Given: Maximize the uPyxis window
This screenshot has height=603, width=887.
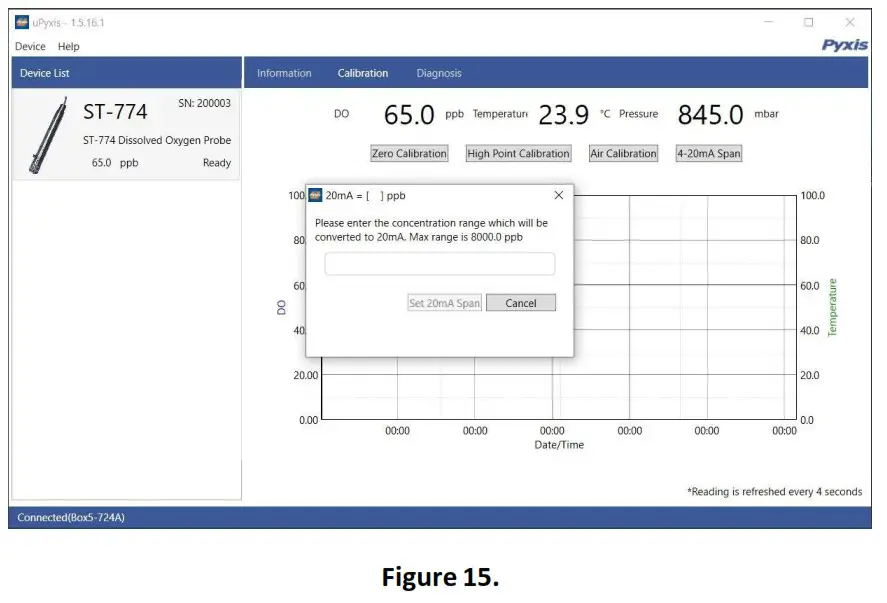Looking at the screenshot, I should coord(809,22).
